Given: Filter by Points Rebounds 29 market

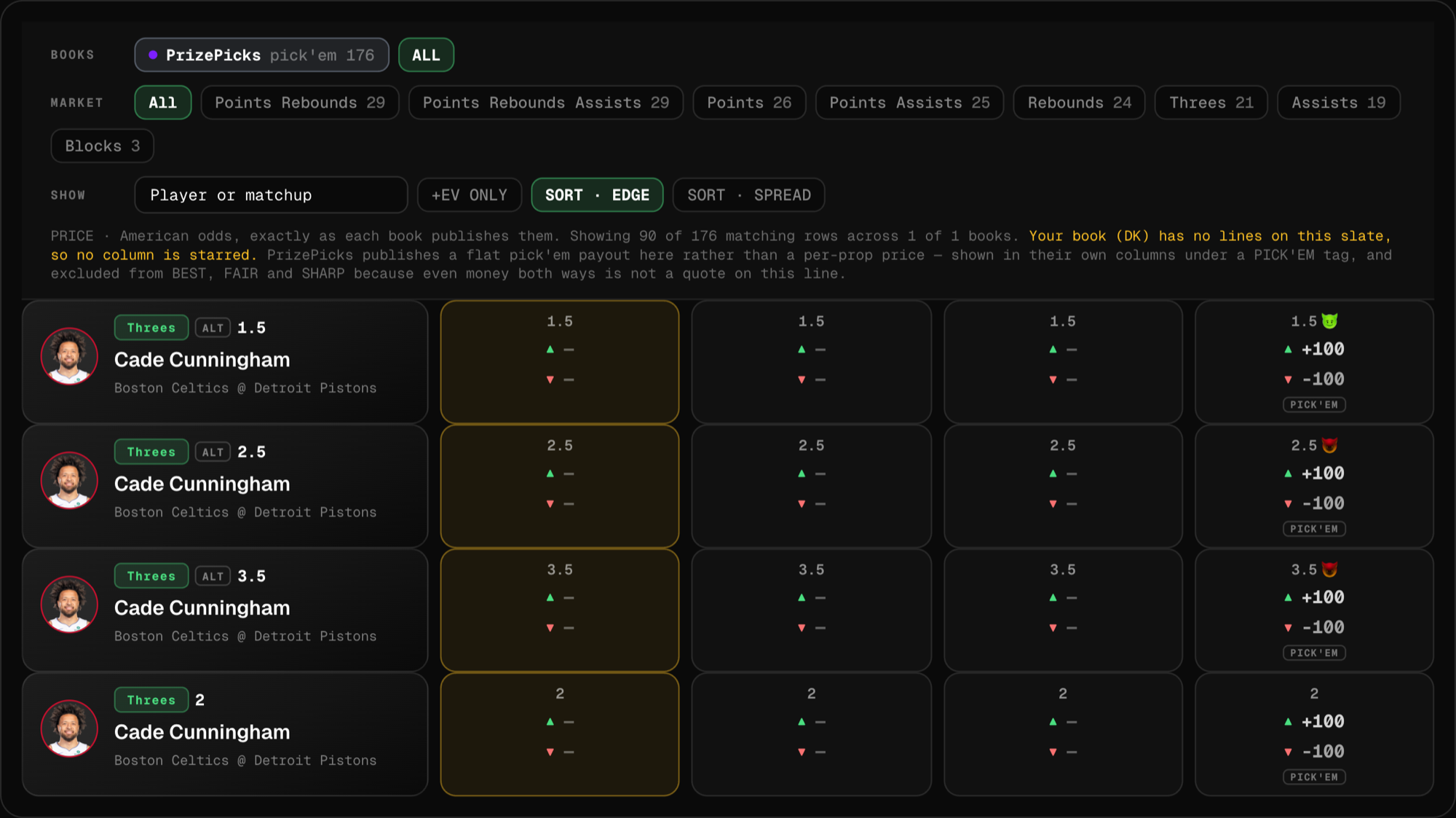Looking at the screenshot, I should (x=300, y=103).
